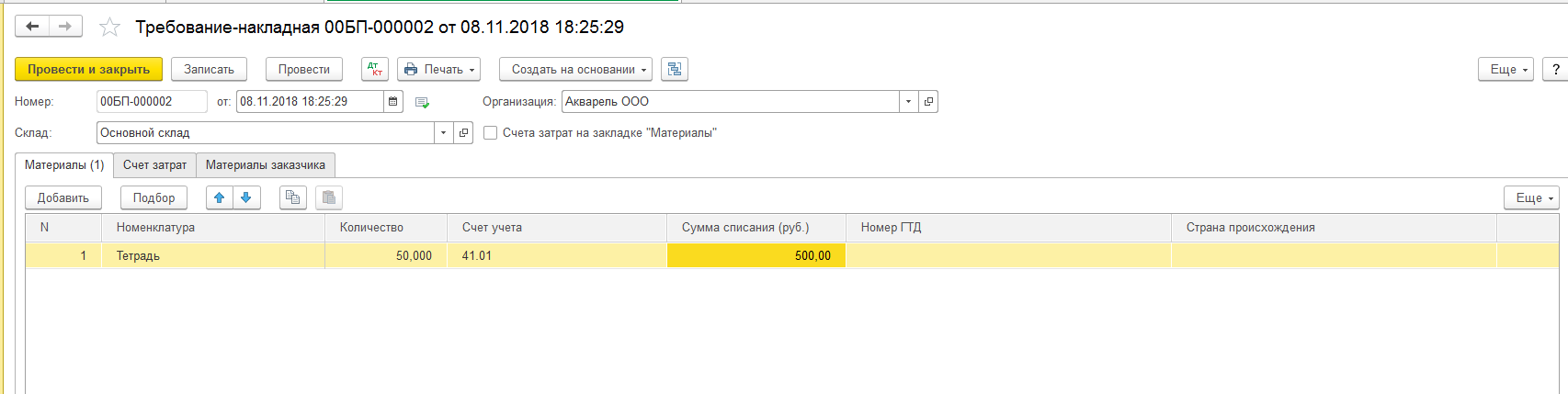Sort by Количество column header
This screenshot has height=394, width=1568.
tap(386, 228)
